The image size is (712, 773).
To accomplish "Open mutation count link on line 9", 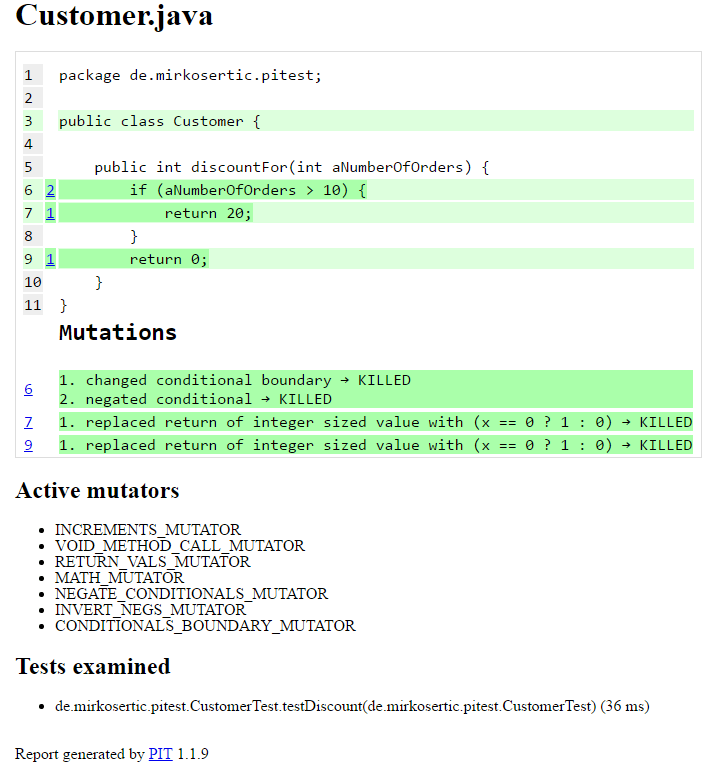I will click(x=50, y=259).
